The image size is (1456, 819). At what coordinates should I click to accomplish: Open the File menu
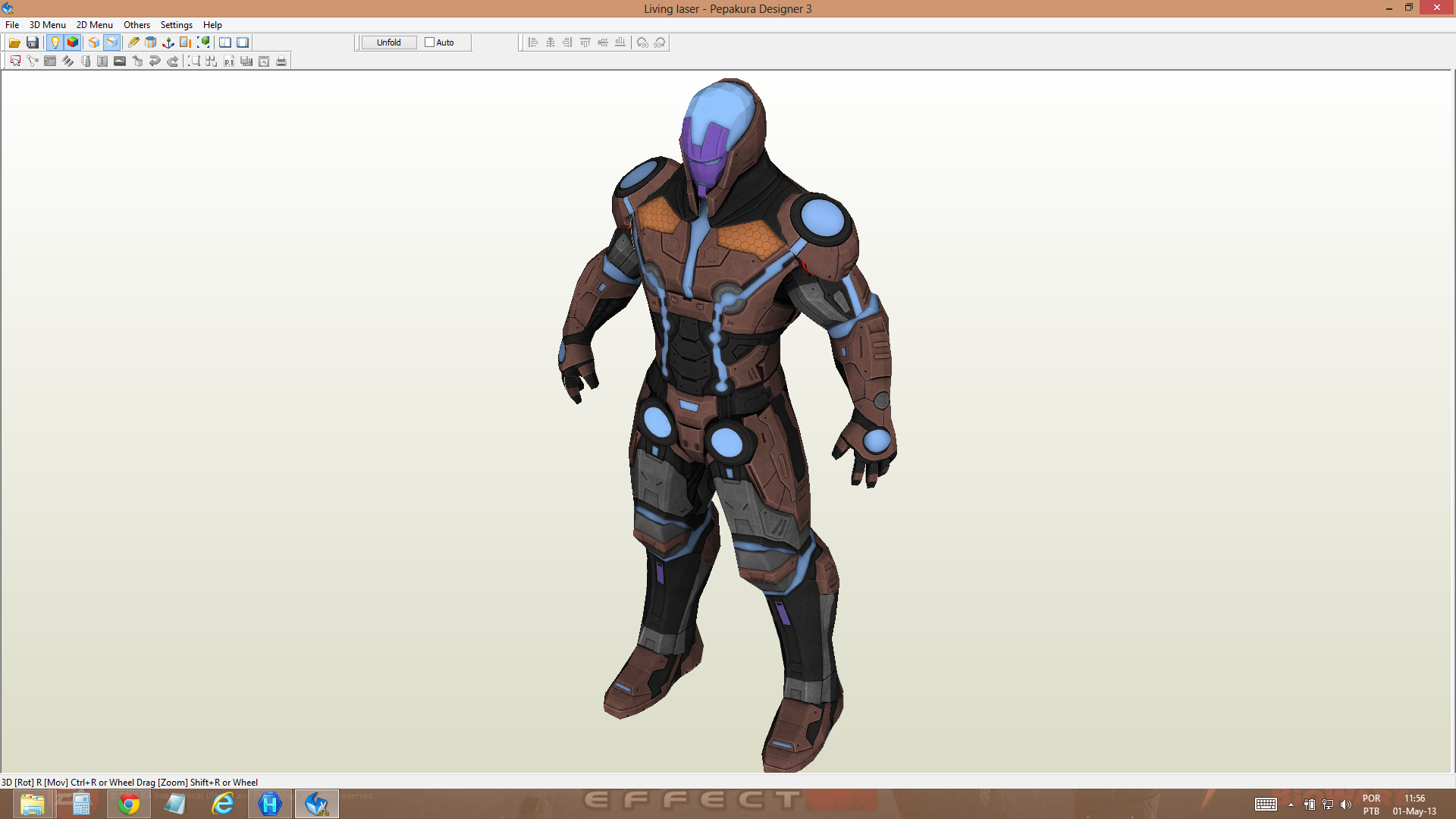[12, 25]
